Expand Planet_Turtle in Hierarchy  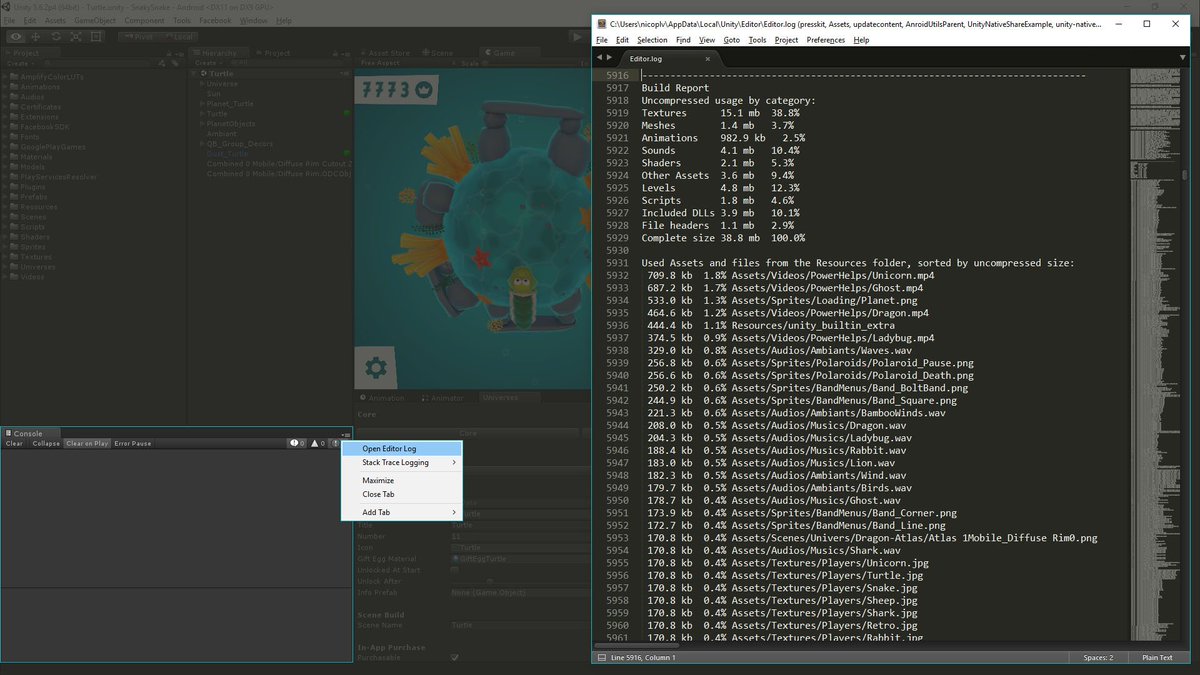tap(202, 104)
